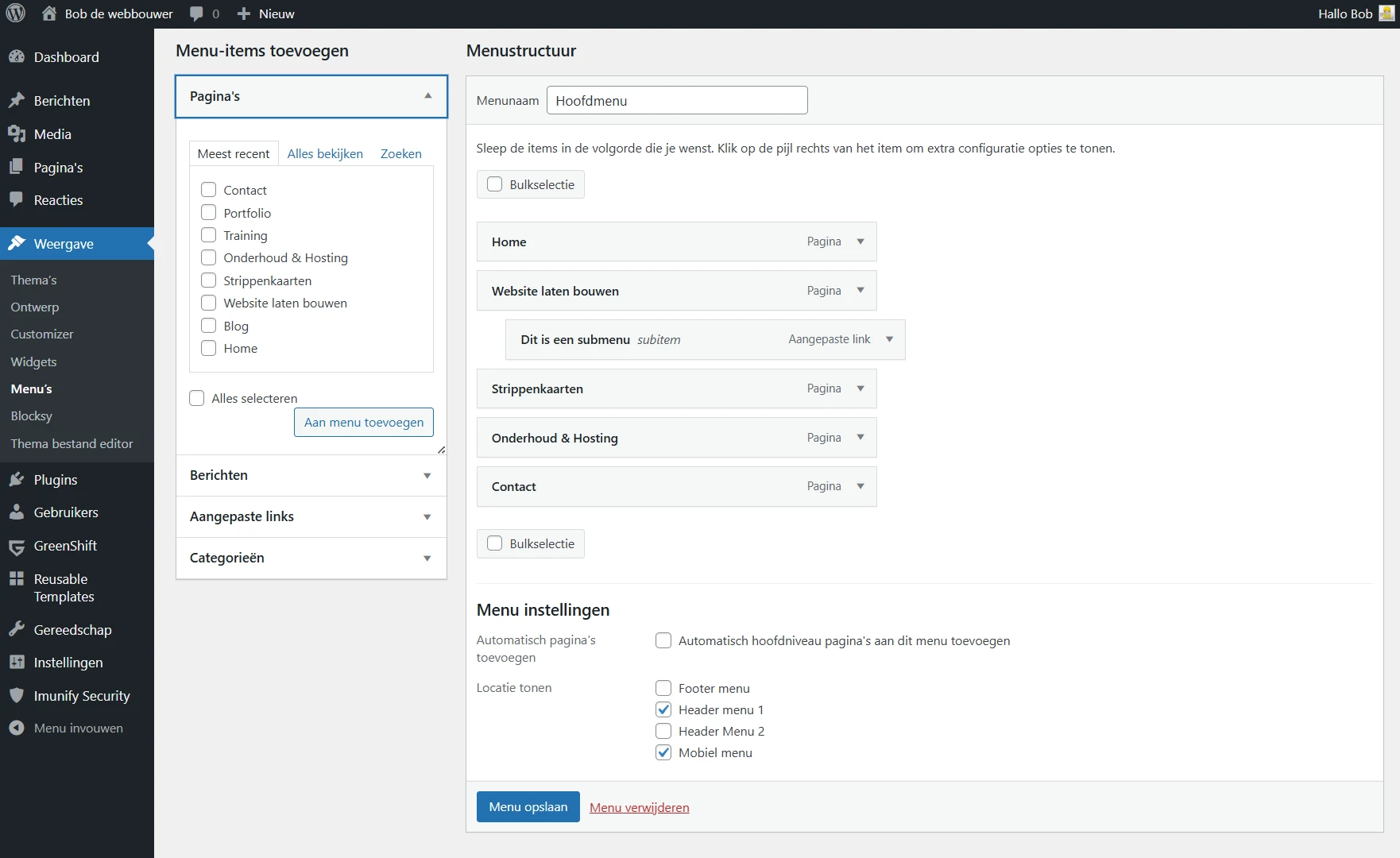This screenshot has height=858, width=1400.
Task: Open Instellingen via wrench icon
Action: pos(16,662)
